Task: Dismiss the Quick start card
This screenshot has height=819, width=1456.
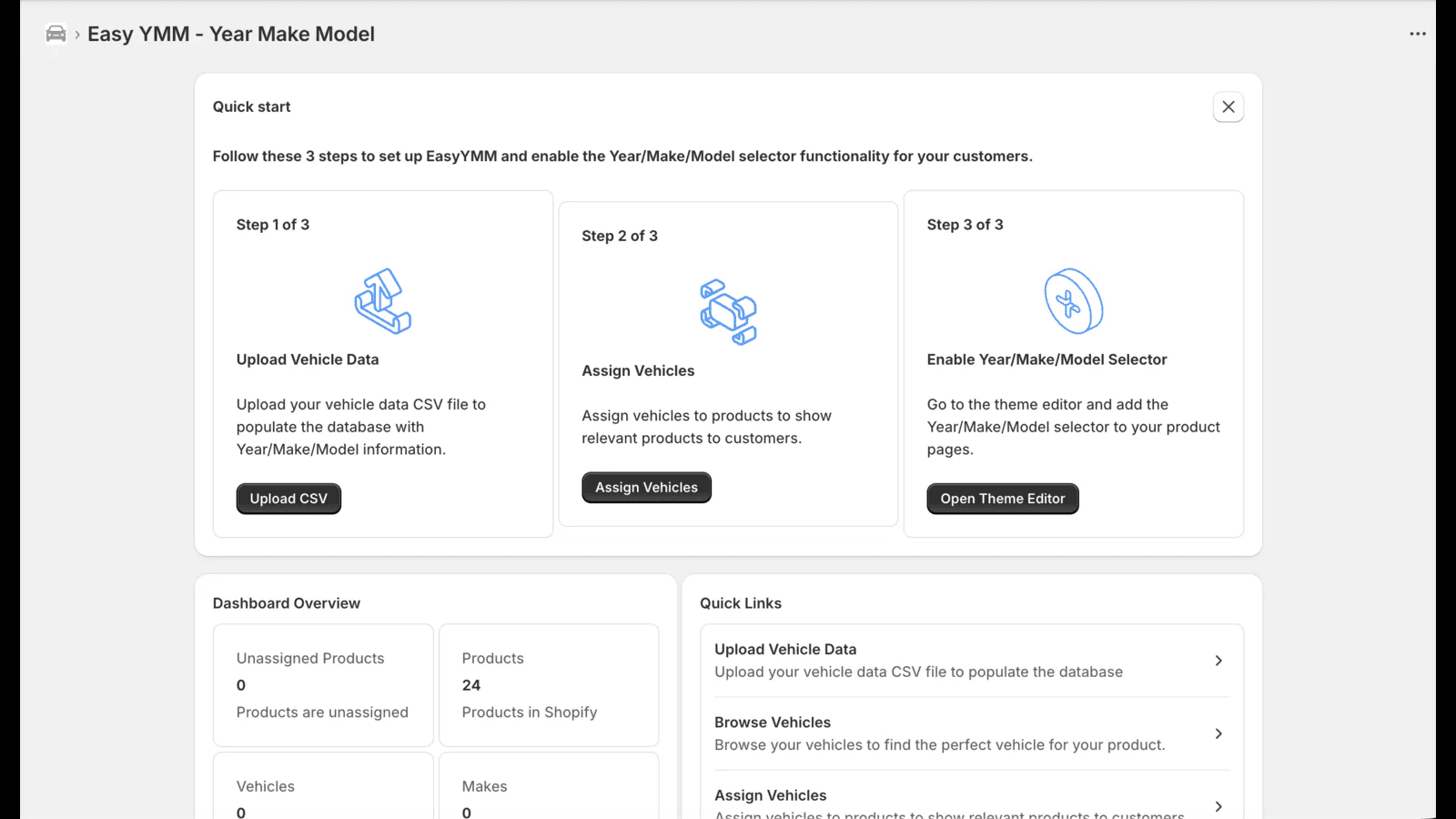Action: tap(1228, 106)
